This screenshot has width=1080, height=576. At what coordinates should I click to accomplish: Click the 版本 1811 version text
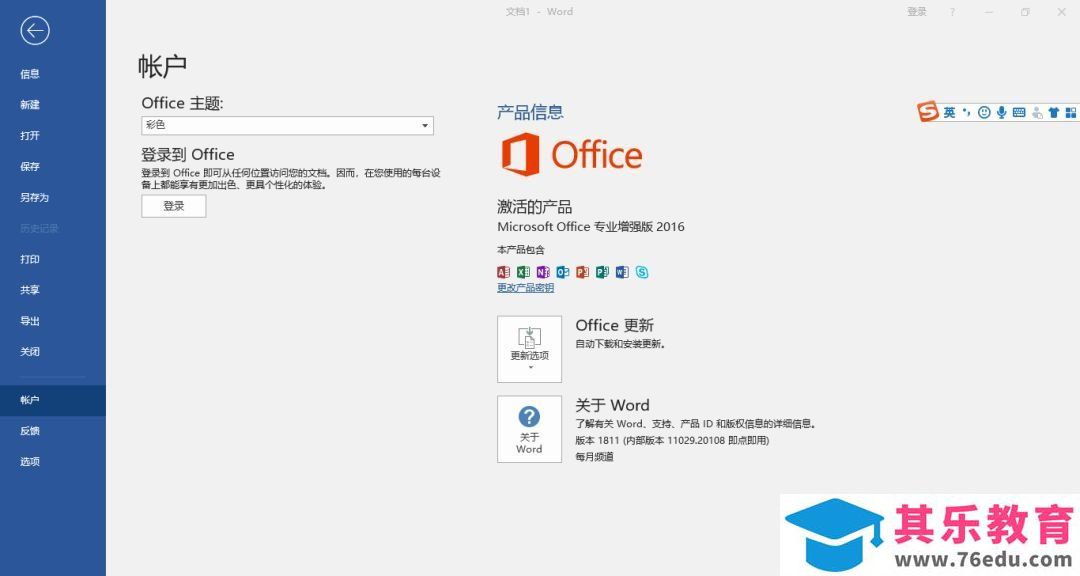point(672,440)
